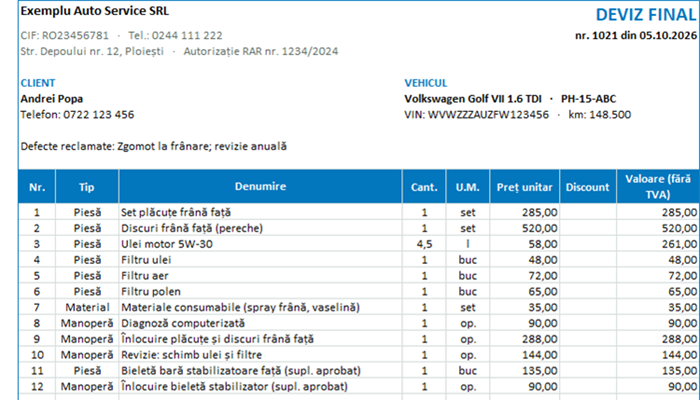Select cell 'Materiale consumabile (spray frână, vaselină)'
Image resolution: width=700 pixels, height=400 pixels.
(260, 307)
